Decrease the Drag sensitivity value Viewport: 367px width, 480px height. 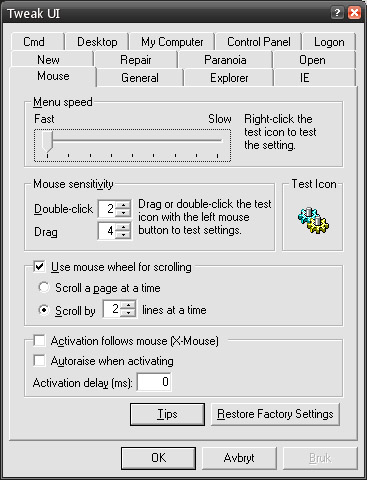click(124, 235)
